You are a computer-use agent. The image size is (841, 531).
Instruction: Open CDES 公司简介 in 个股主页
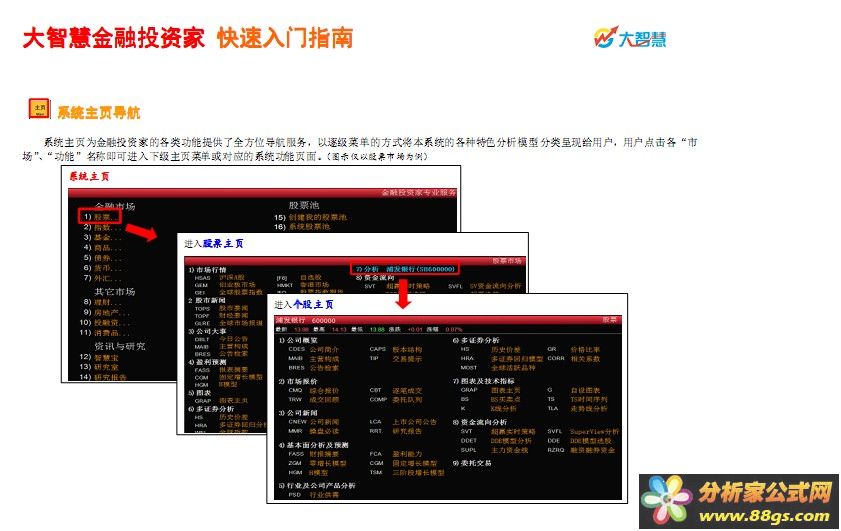pyautogui.click(x=313, y=350)
